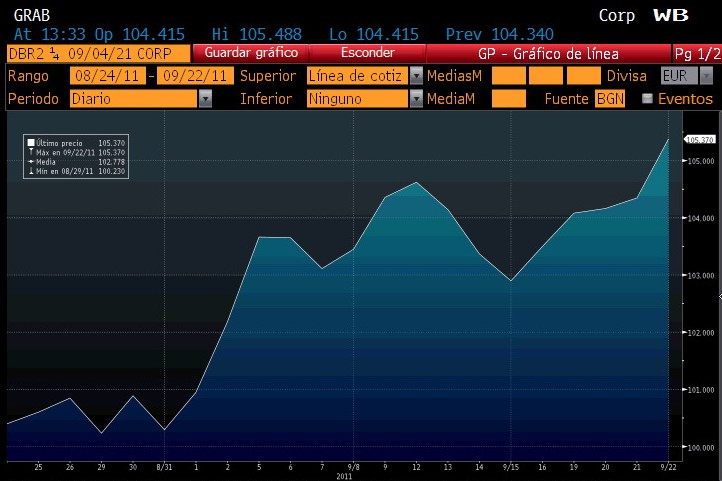Expand the Superior Línea de cotiz dropdown
The height and width of the screenshot is (481, 722).
click(415, 76)
